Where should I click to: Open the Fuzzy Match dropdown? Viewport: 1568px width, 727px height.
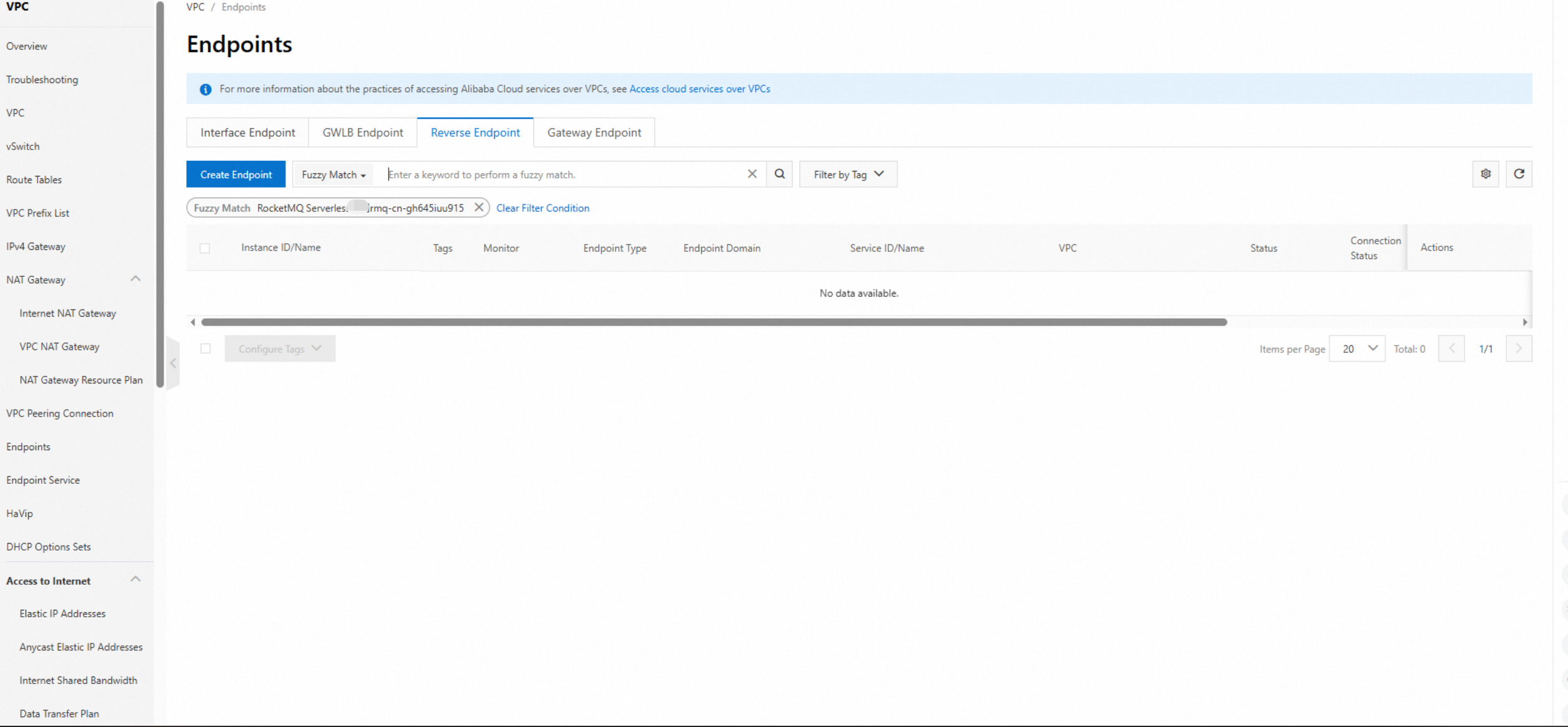333,175
